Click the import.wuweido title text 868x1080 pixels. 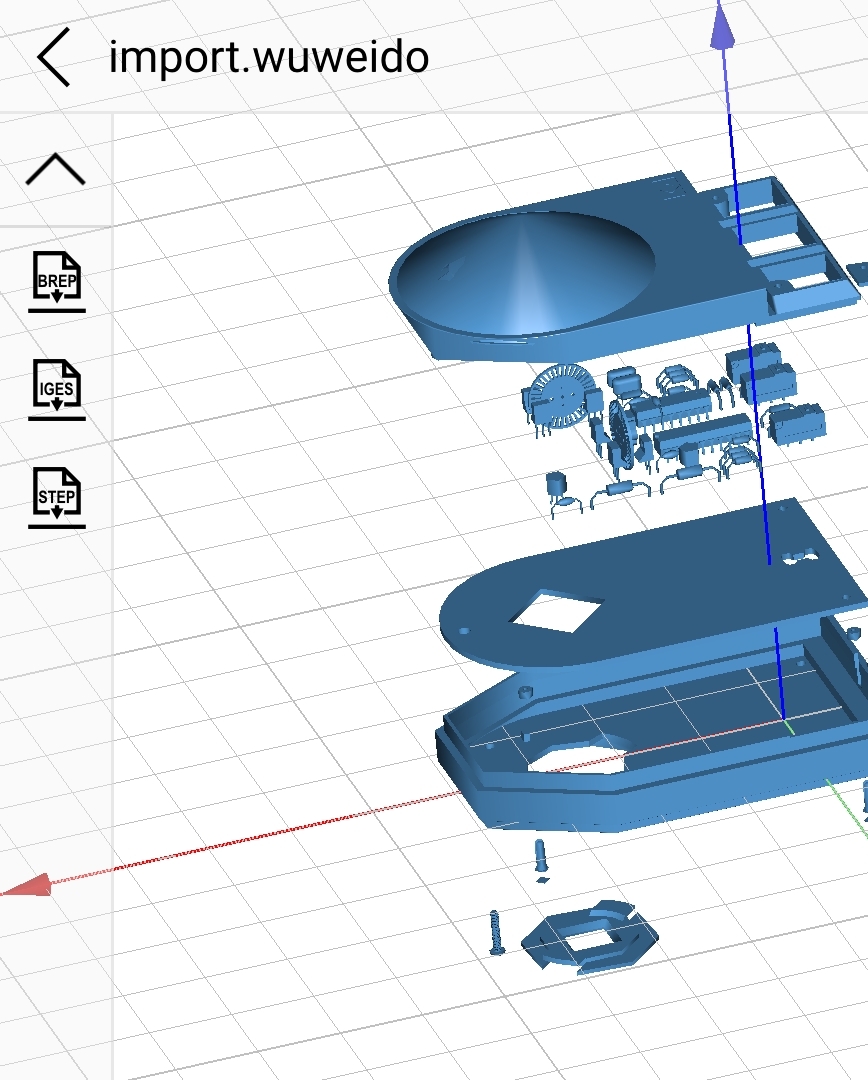point(269,57)
